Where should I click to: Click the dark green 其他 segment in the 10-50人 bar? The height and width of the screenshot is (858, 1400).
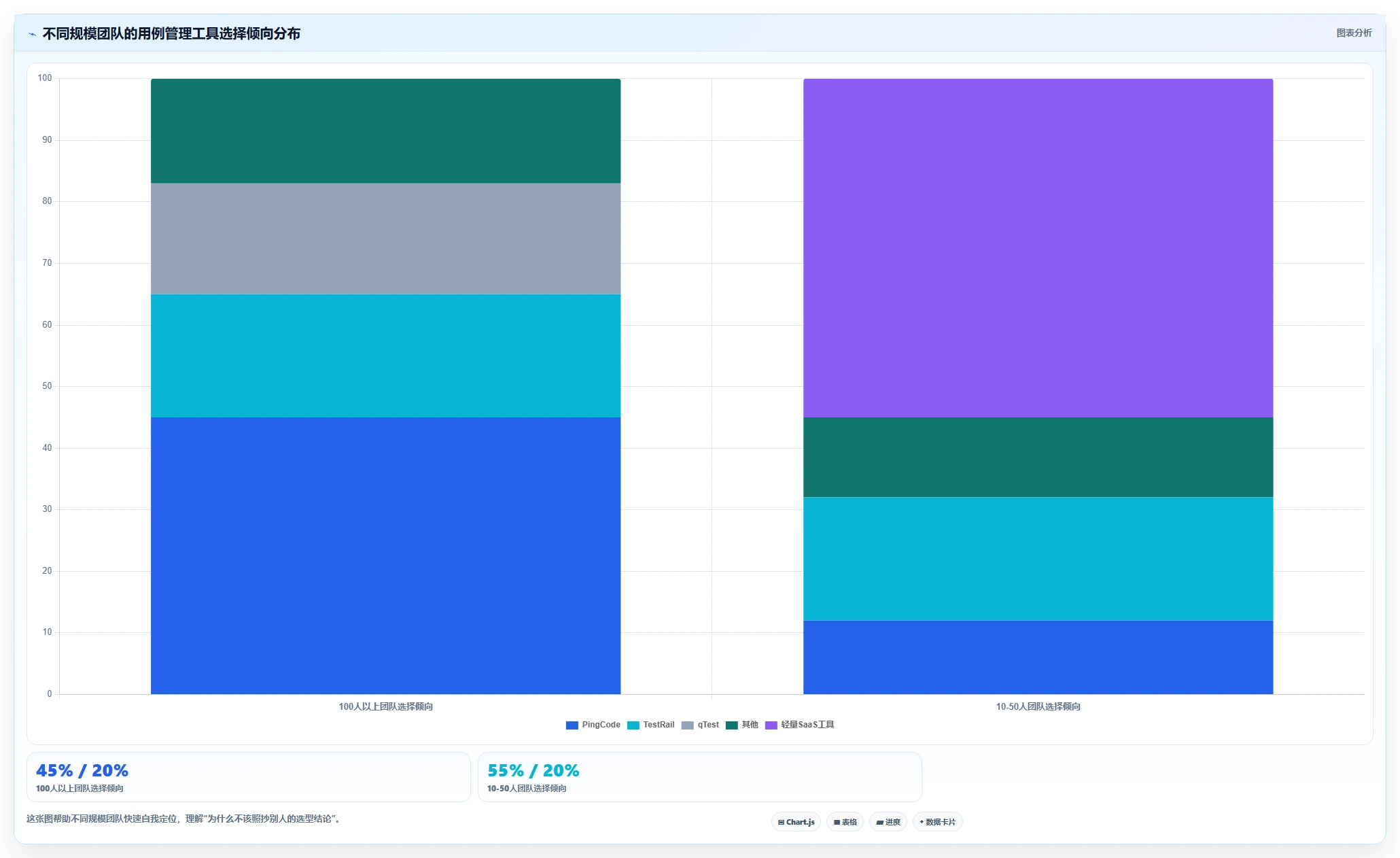tap(1038, 457)
